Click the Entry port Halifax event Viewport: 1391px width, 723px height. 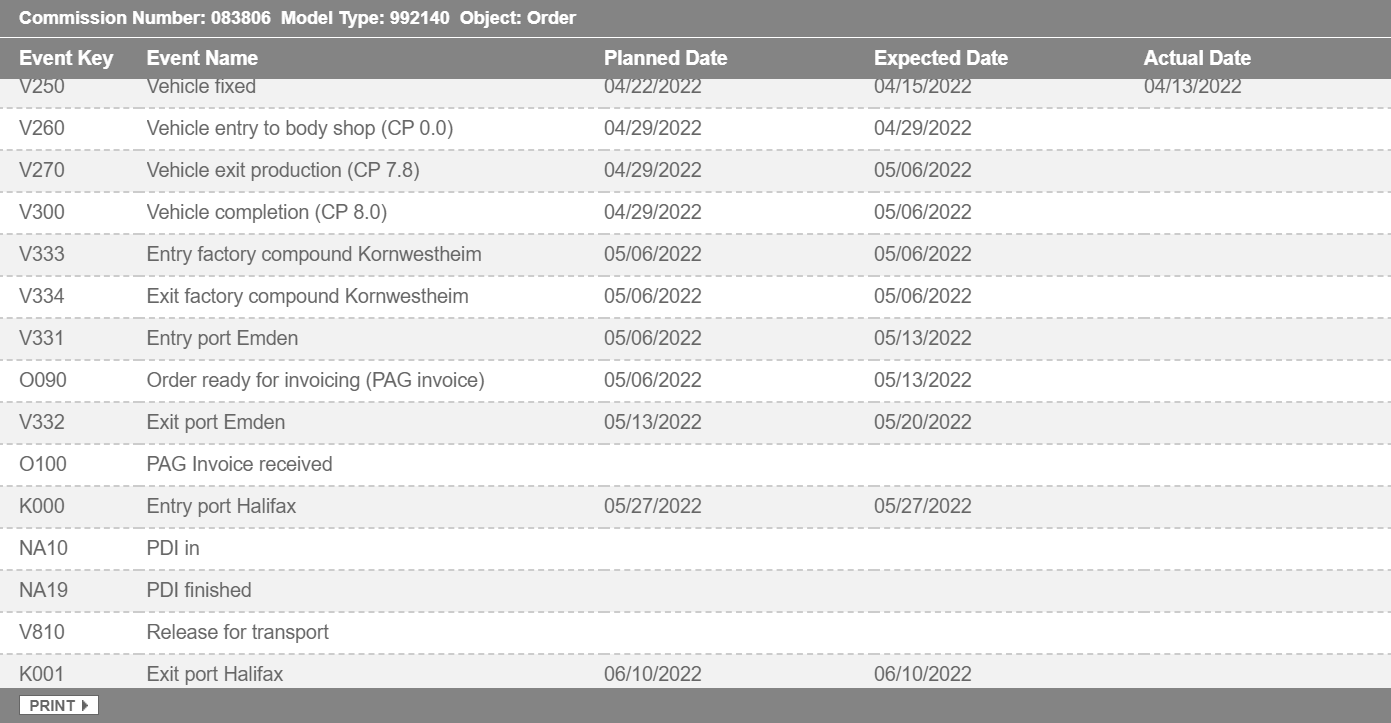221,506
